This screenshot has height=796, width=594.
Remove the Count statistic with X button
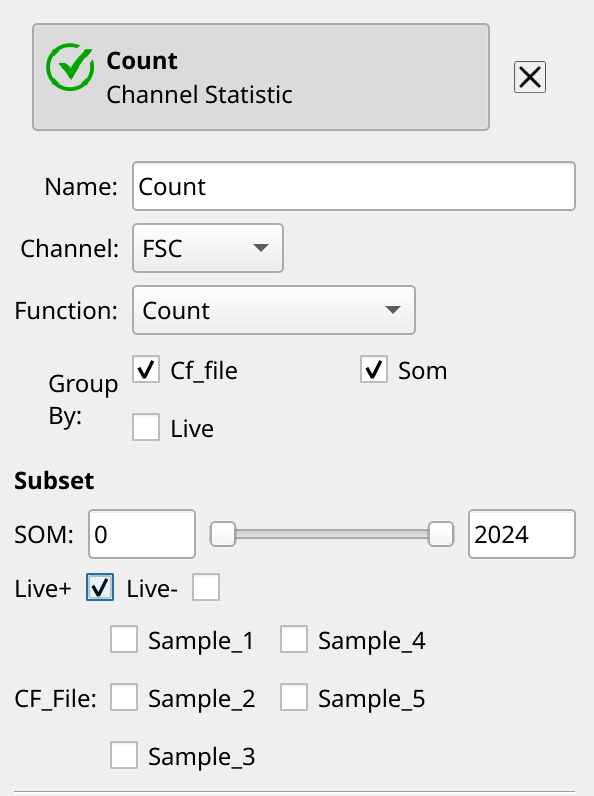coord(530,77)
